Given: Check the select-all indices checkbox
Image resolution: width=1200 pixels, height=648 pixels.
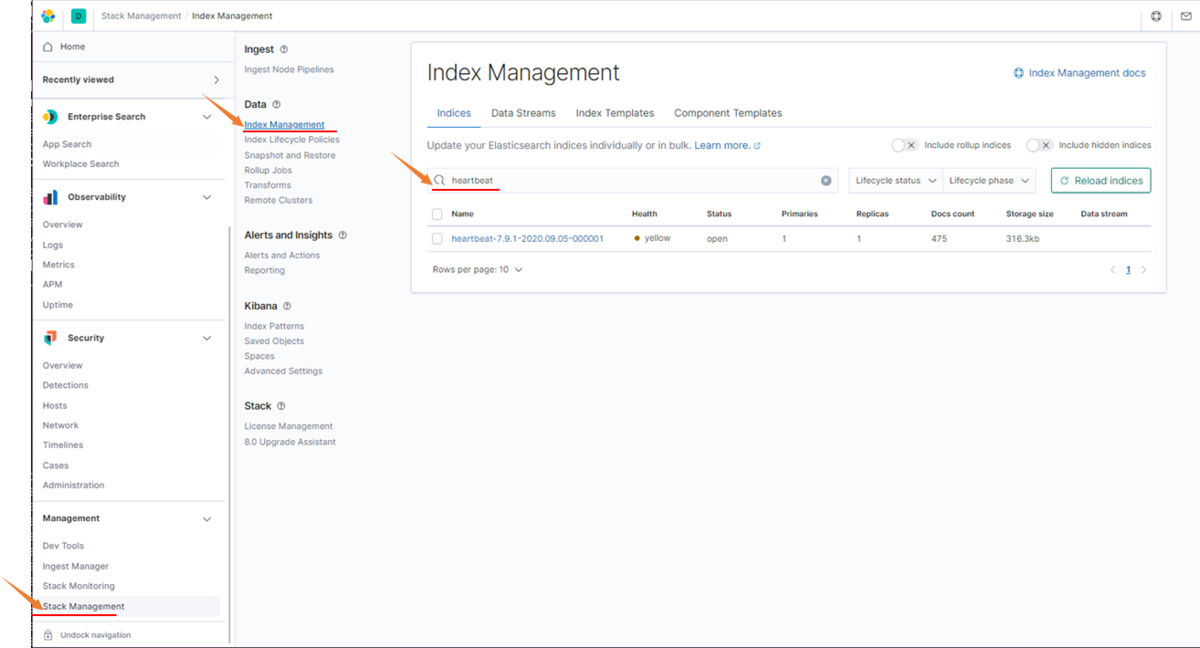Looking at the screenshot, I should (x=437, y=214).
